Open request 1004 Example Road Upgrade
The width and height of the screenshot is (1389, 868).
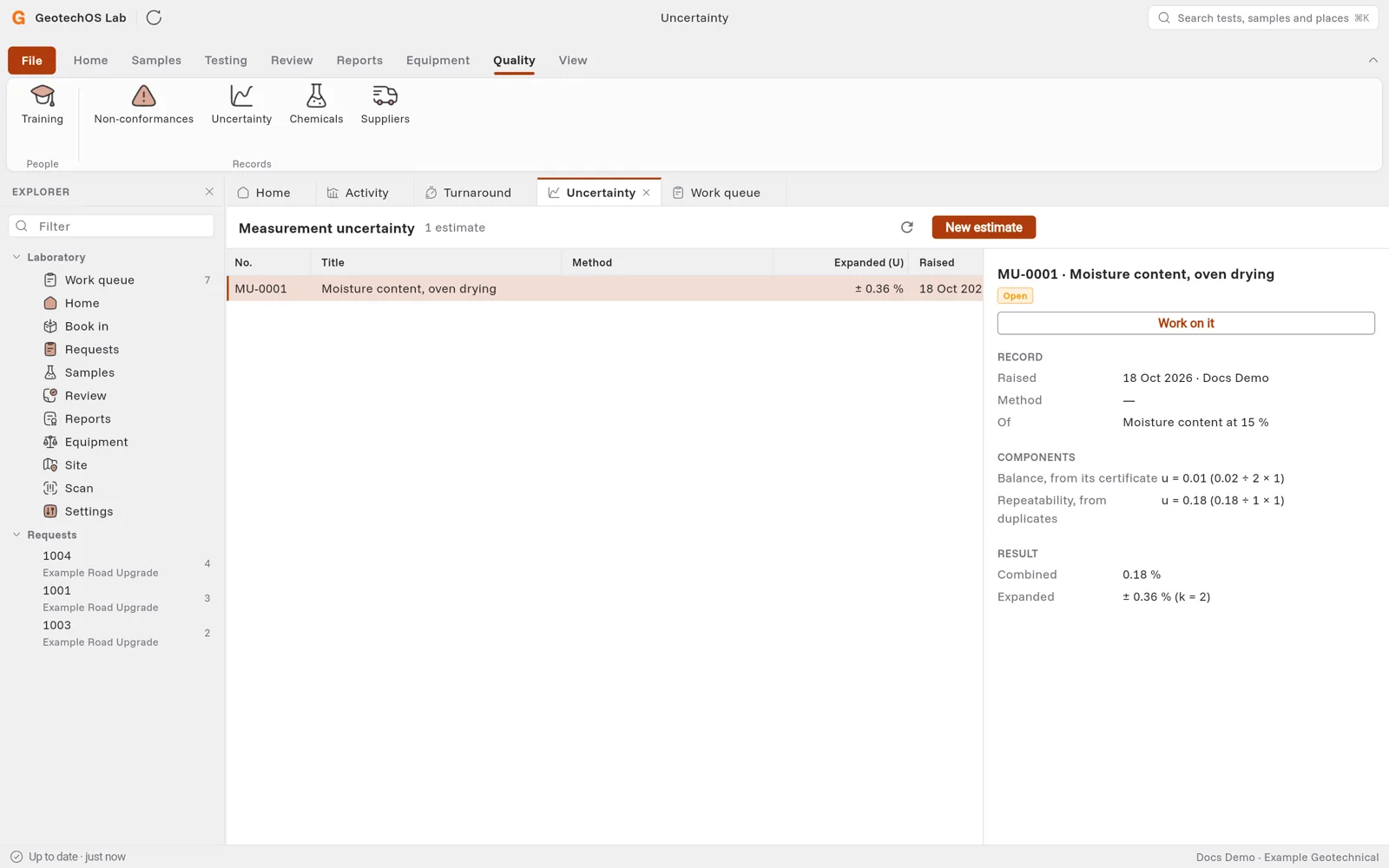(112, 563)
